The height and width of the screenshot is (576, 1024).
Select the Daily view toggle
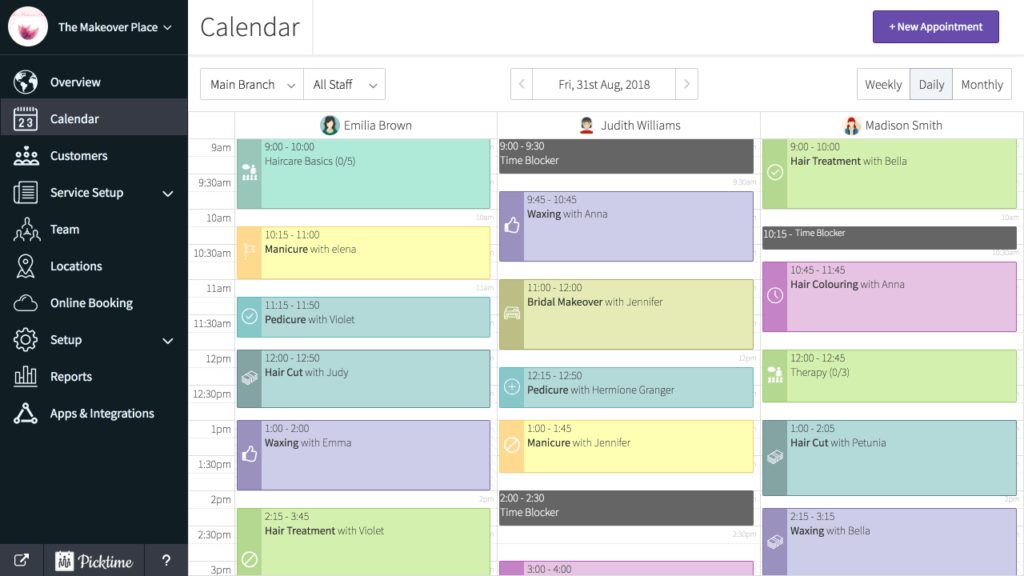pyautogui.click(x=931, y=84)
